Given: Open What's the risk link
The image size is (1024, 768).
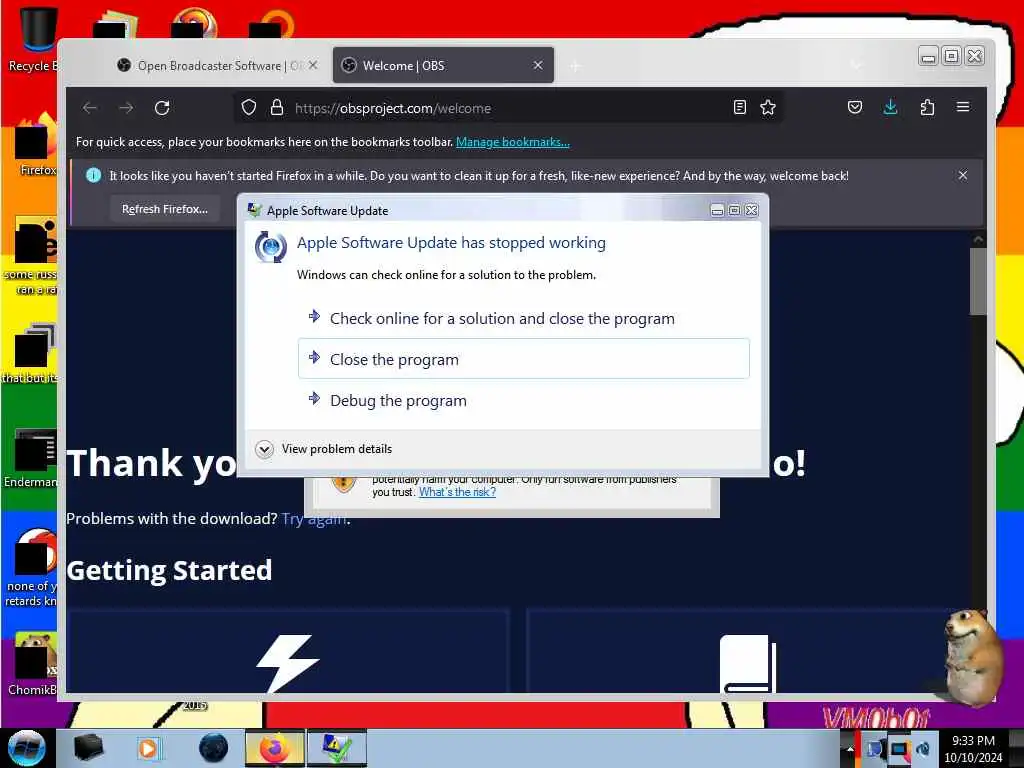Looking at the screenshot, I should coord(457,492).
